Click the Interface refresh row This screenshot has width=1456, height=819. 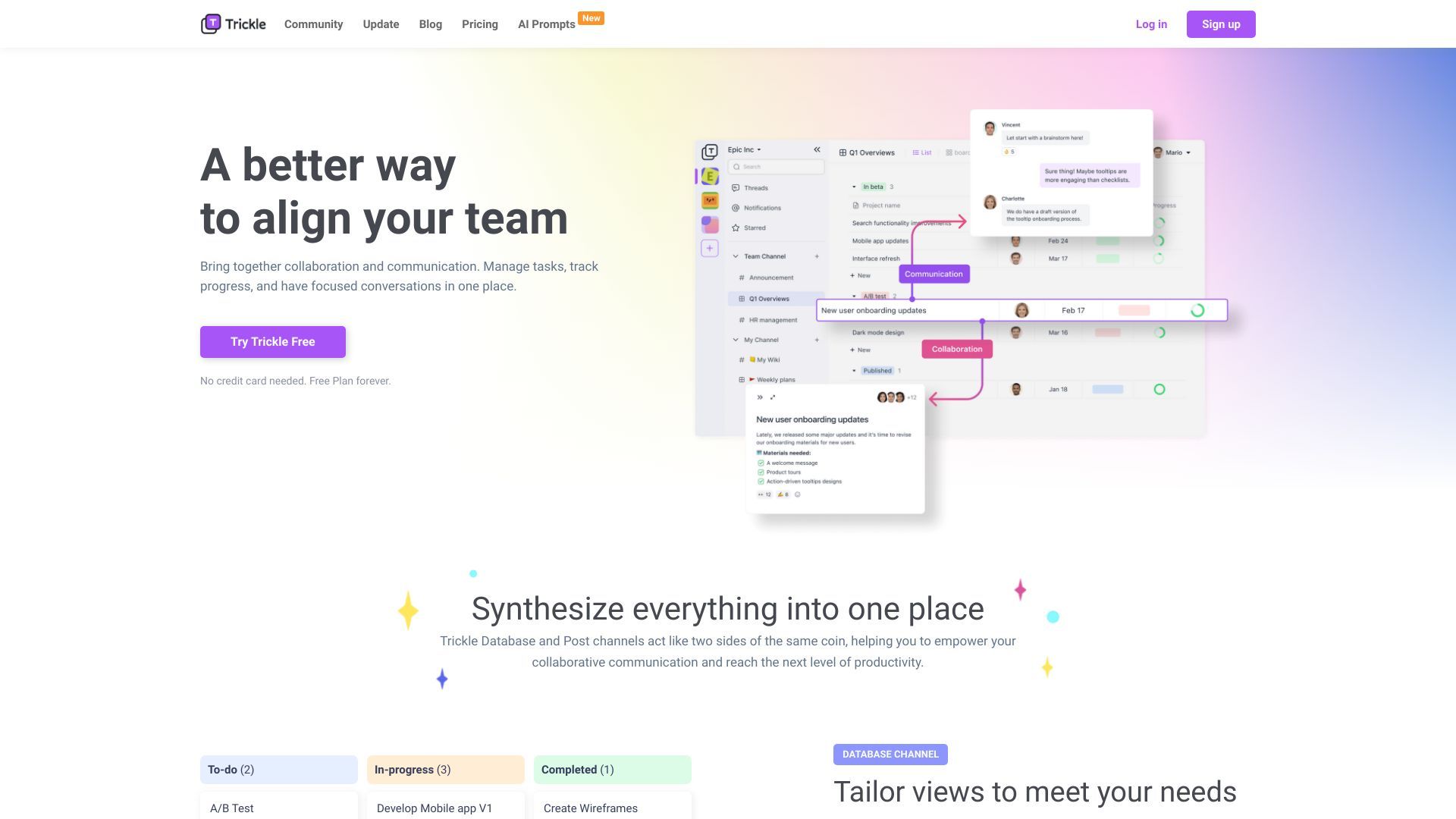[x=876, y=259]
